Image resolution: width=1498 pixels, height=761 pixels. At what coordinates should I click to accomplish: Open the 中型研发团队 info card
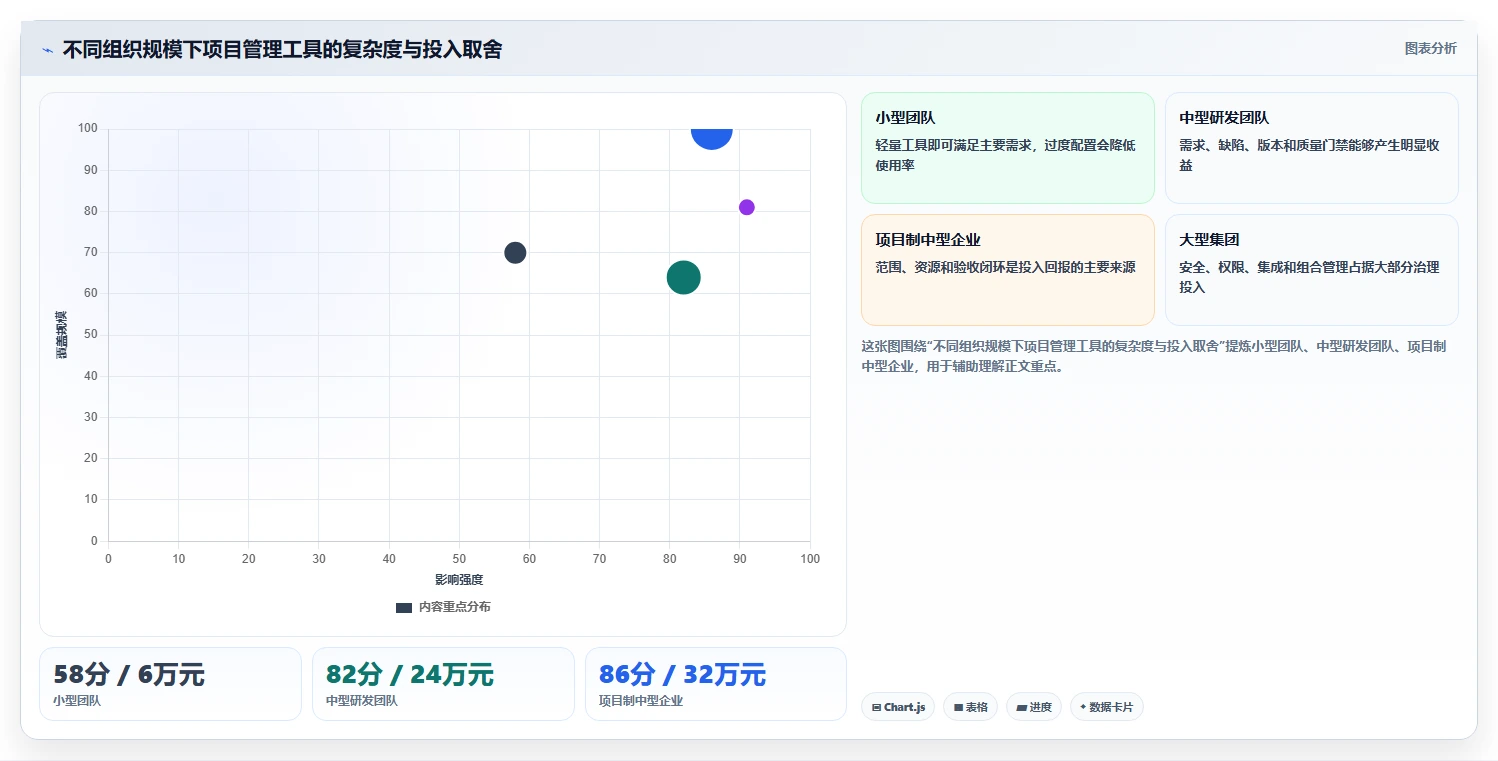point(1311,148)
